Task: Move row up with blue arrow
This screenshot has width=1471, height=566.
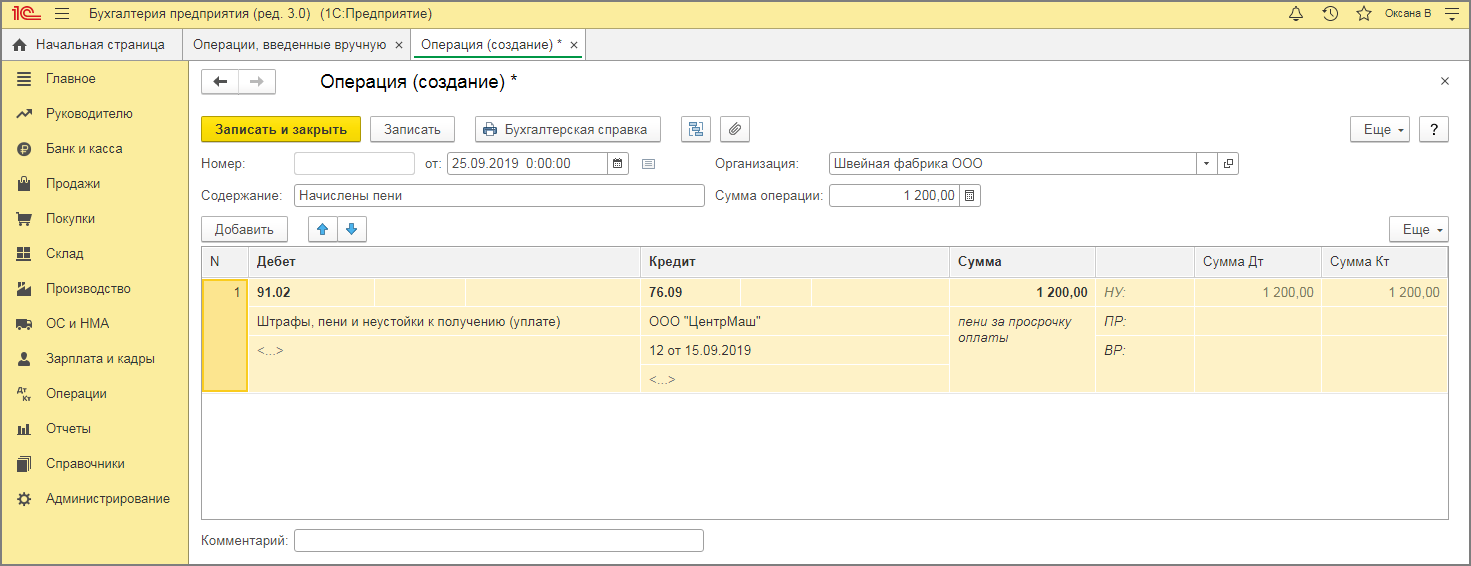Action: (322, 229)
